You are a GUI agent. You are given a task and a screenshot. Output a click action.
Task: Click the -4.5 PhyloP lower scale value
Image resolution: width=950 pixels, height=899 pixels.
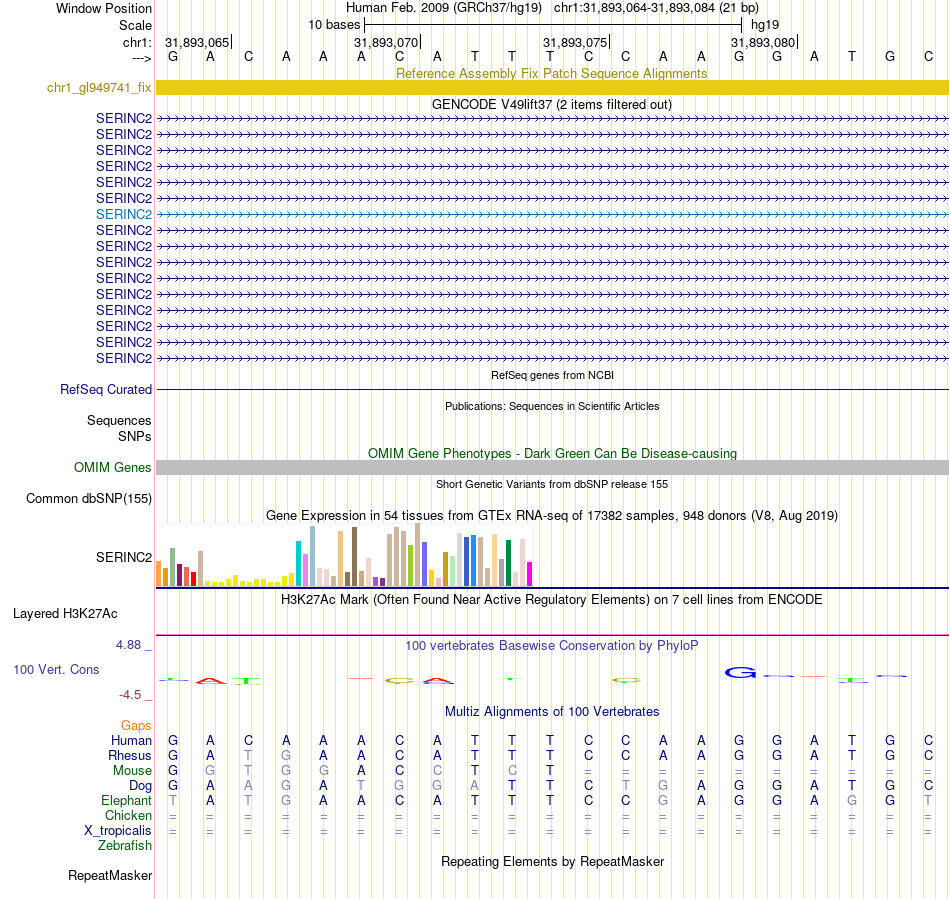pos(130,695)
